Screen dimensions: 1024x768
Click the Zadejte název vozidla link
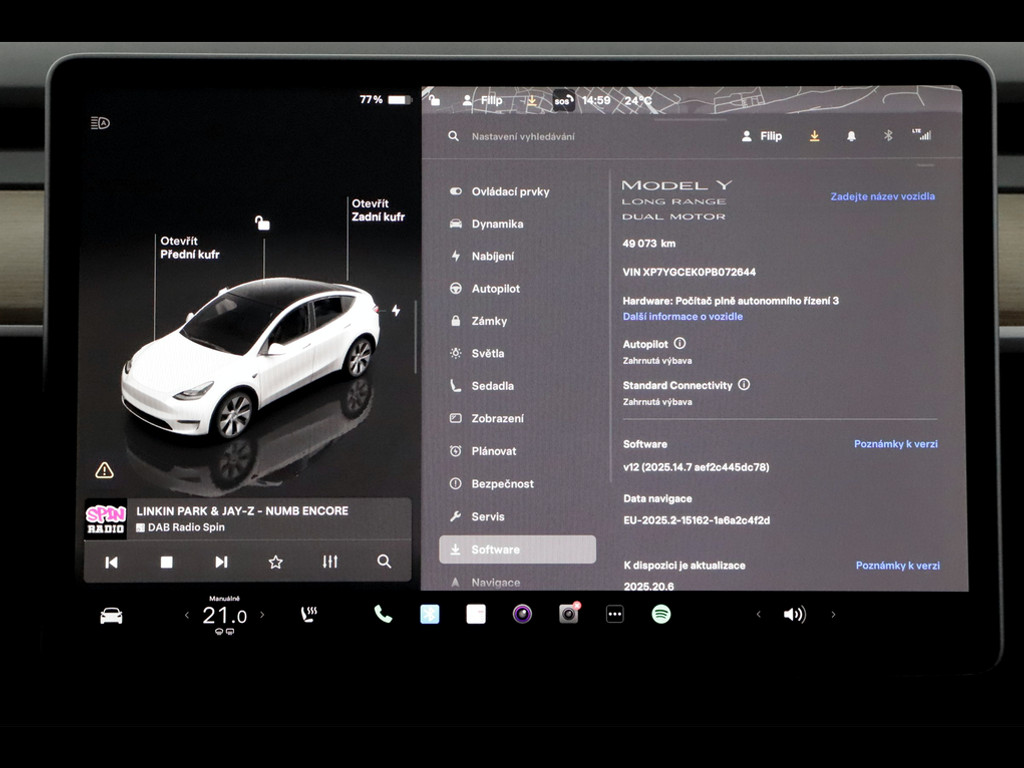coord(882,196)
